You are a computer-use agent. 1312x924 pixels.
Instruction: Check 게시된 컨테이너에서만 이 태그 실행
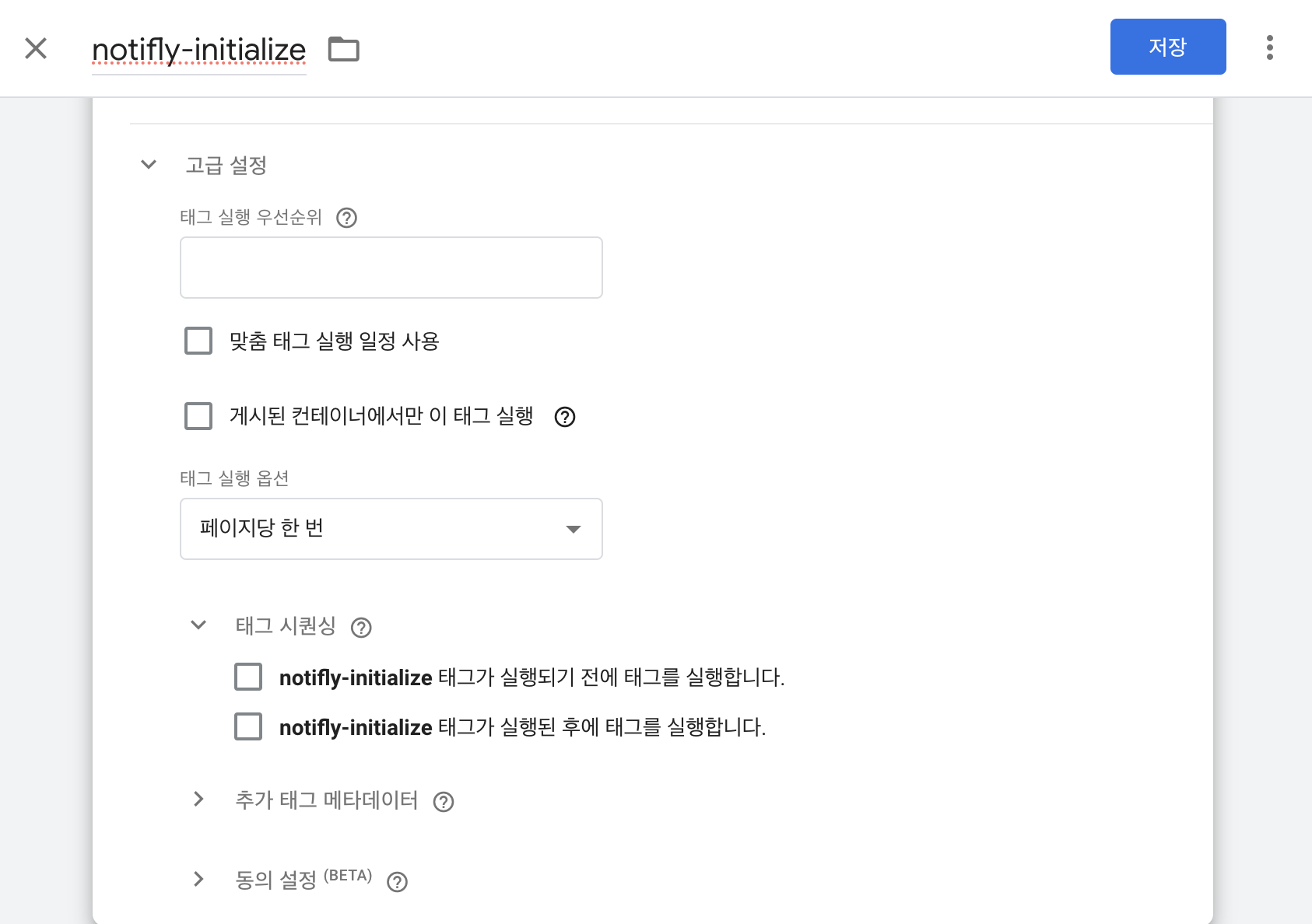pos(198,416)
